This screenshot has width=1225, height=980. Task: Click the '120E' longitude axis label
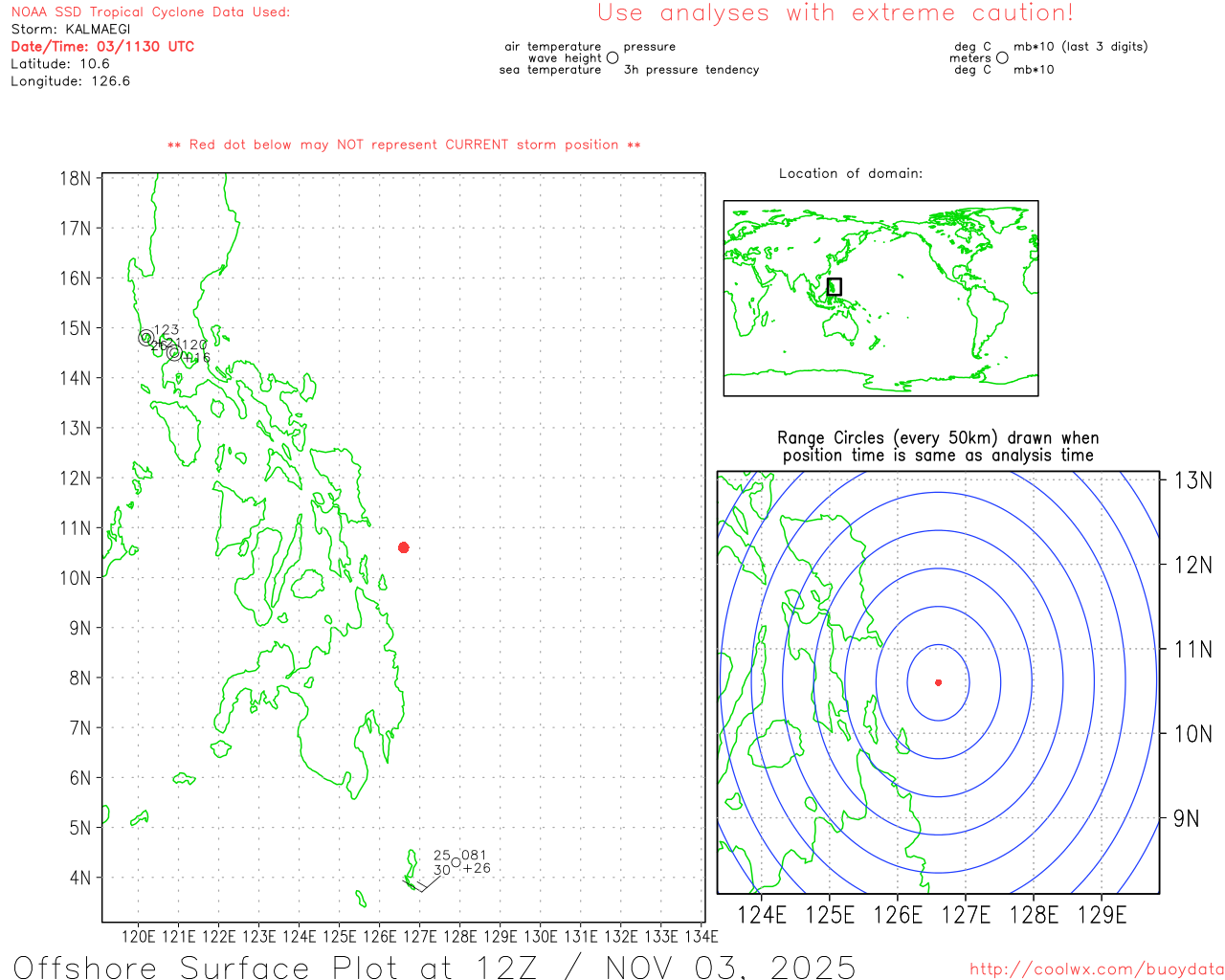point(138,937)
